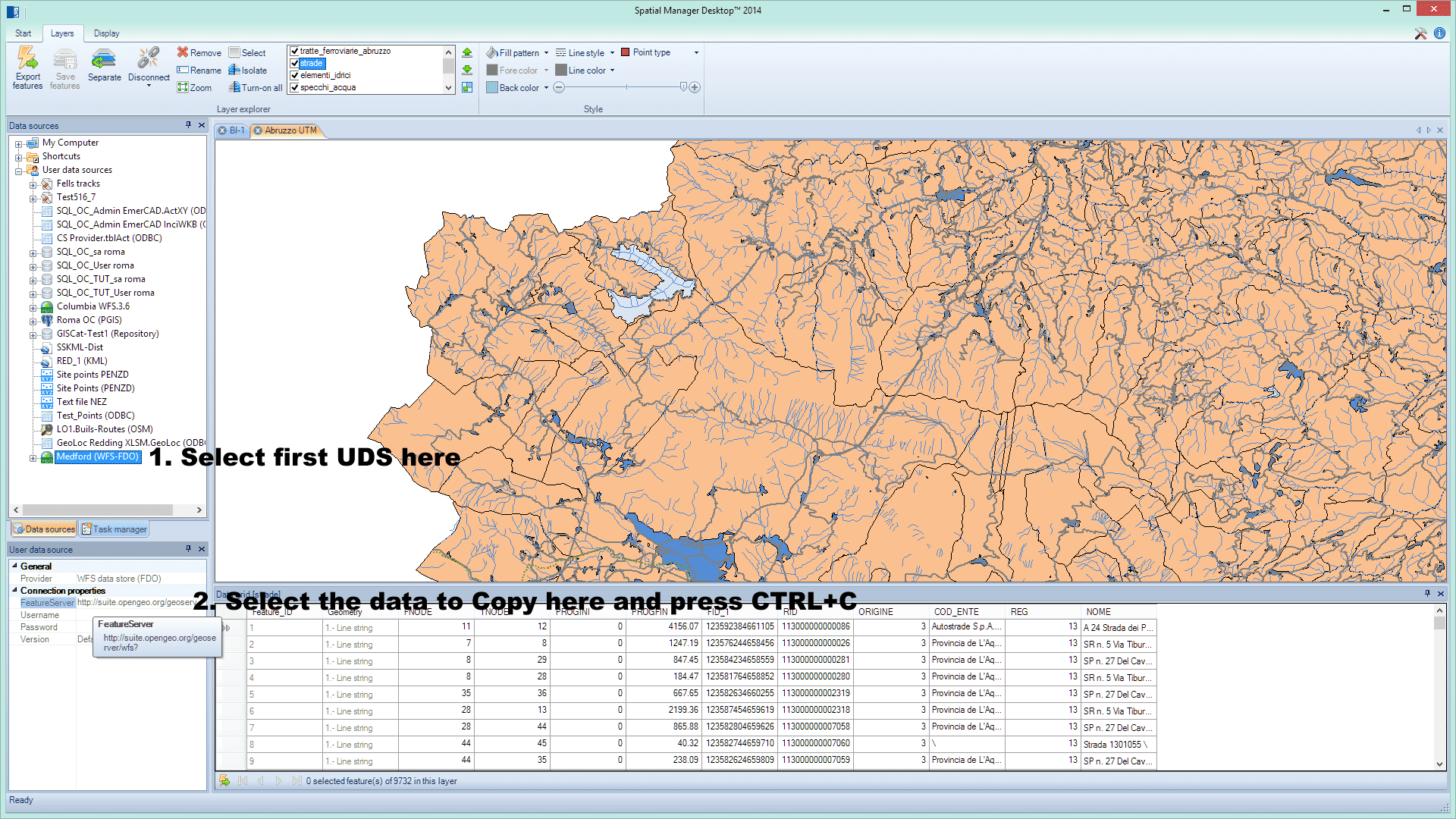Click the Export features icon
Image resolution: width=1456 pixels, height=819 pixels.
[x=28, y=59]
